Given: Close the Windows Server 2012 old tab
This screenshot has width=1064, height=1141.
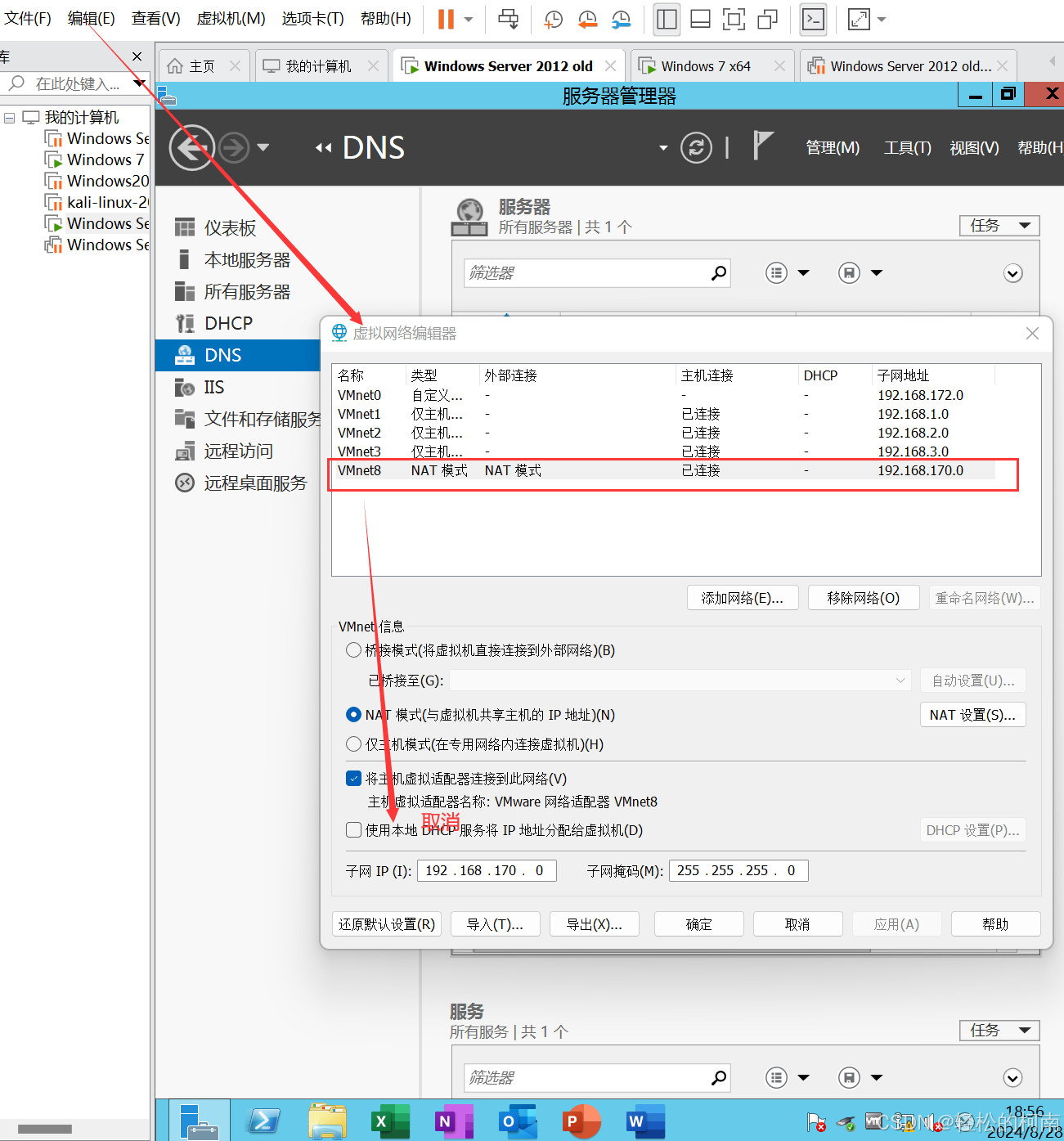Looking at the screenshot, I should click(x=610, y=65).
